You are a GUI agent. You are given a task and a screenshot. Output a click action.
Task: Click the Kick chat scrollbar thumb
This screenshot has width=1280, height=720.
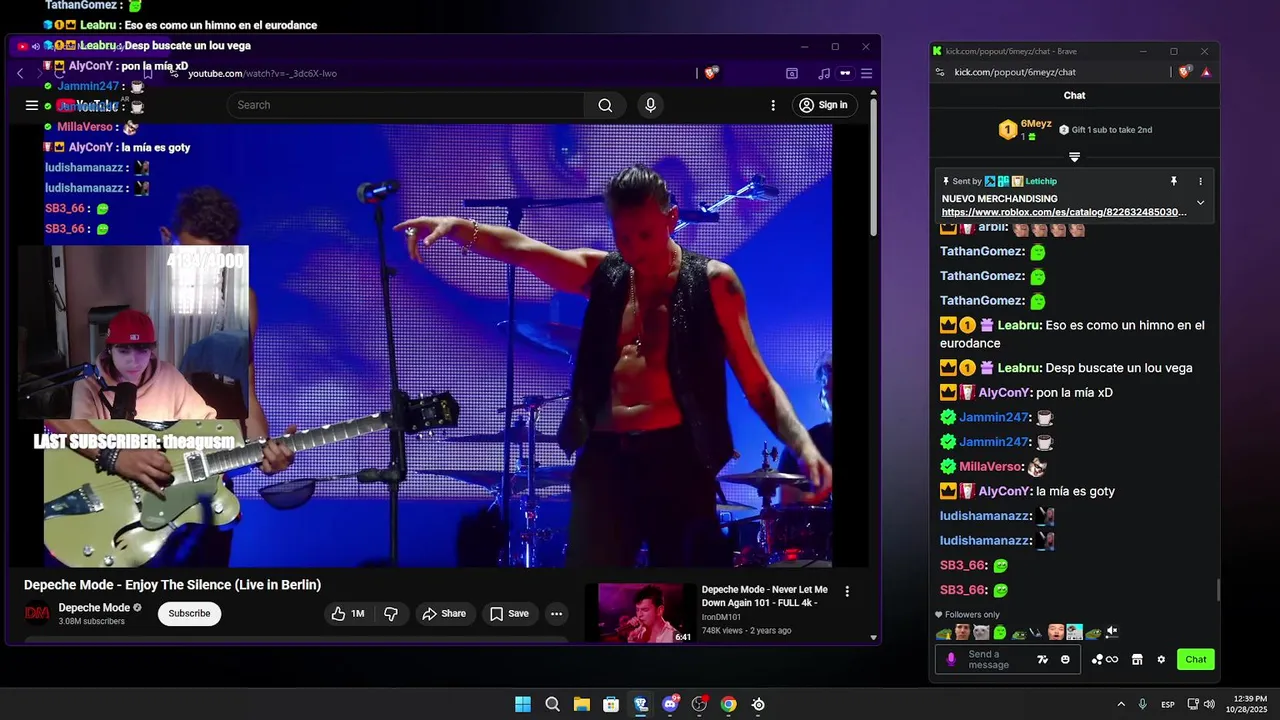[1218, 590]
